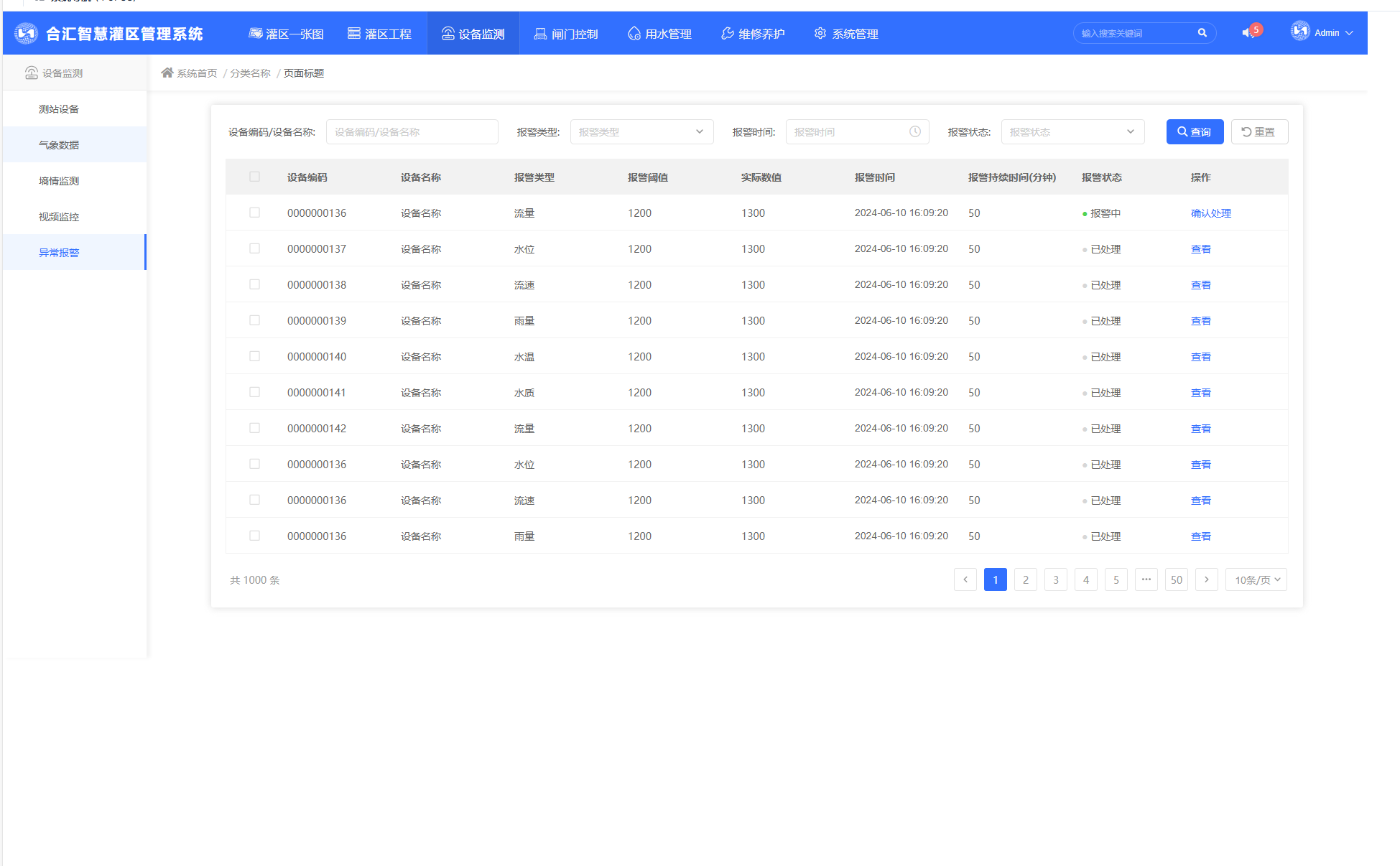This screenshot has width=1400, height=866.
Task: Jump to page 50 in pagination
Action: (1176, 579)
